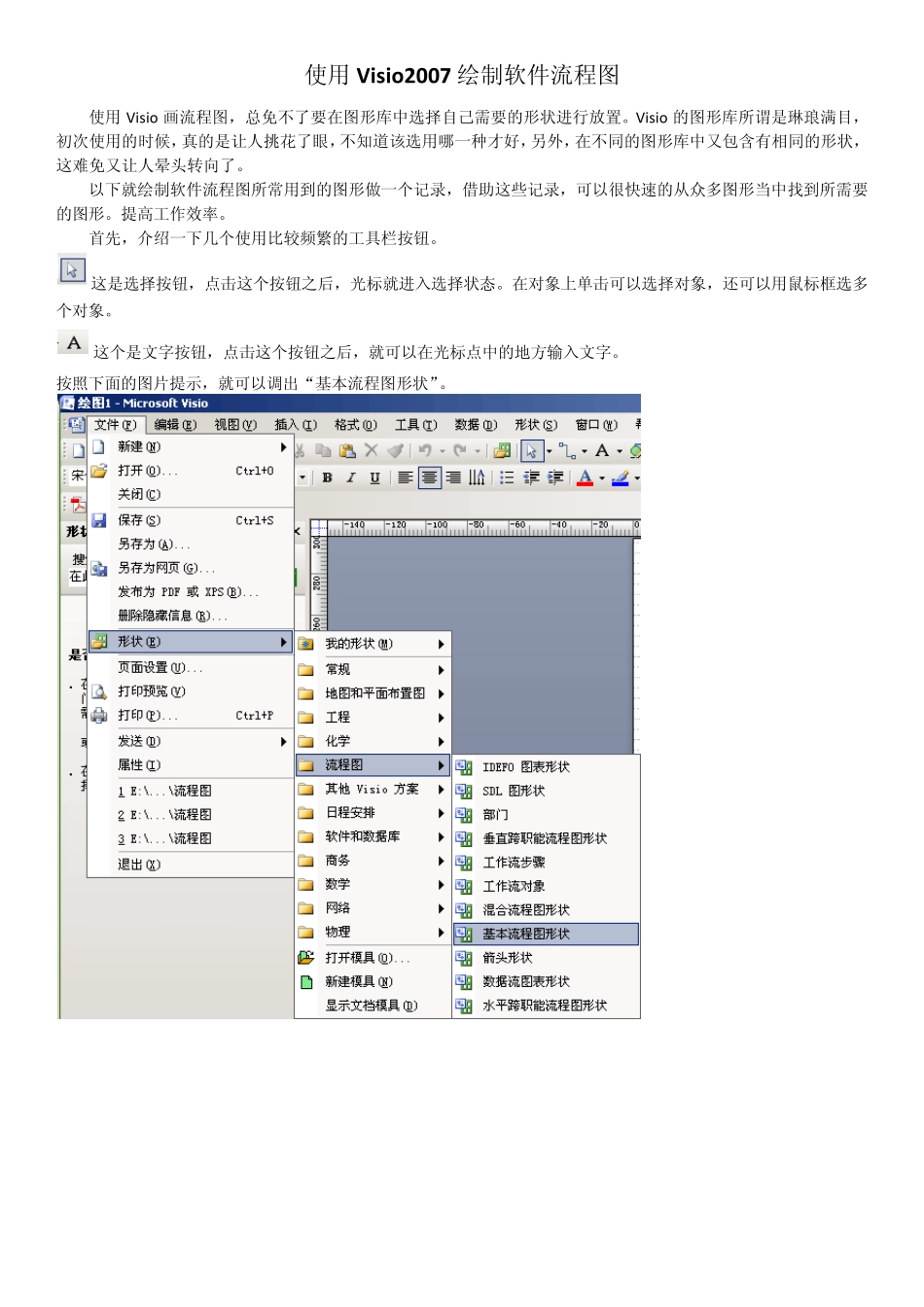Screen dimensions: 924x1307
Task: Choose 保存(S) in File menu
Action: [x=191, y=520]
